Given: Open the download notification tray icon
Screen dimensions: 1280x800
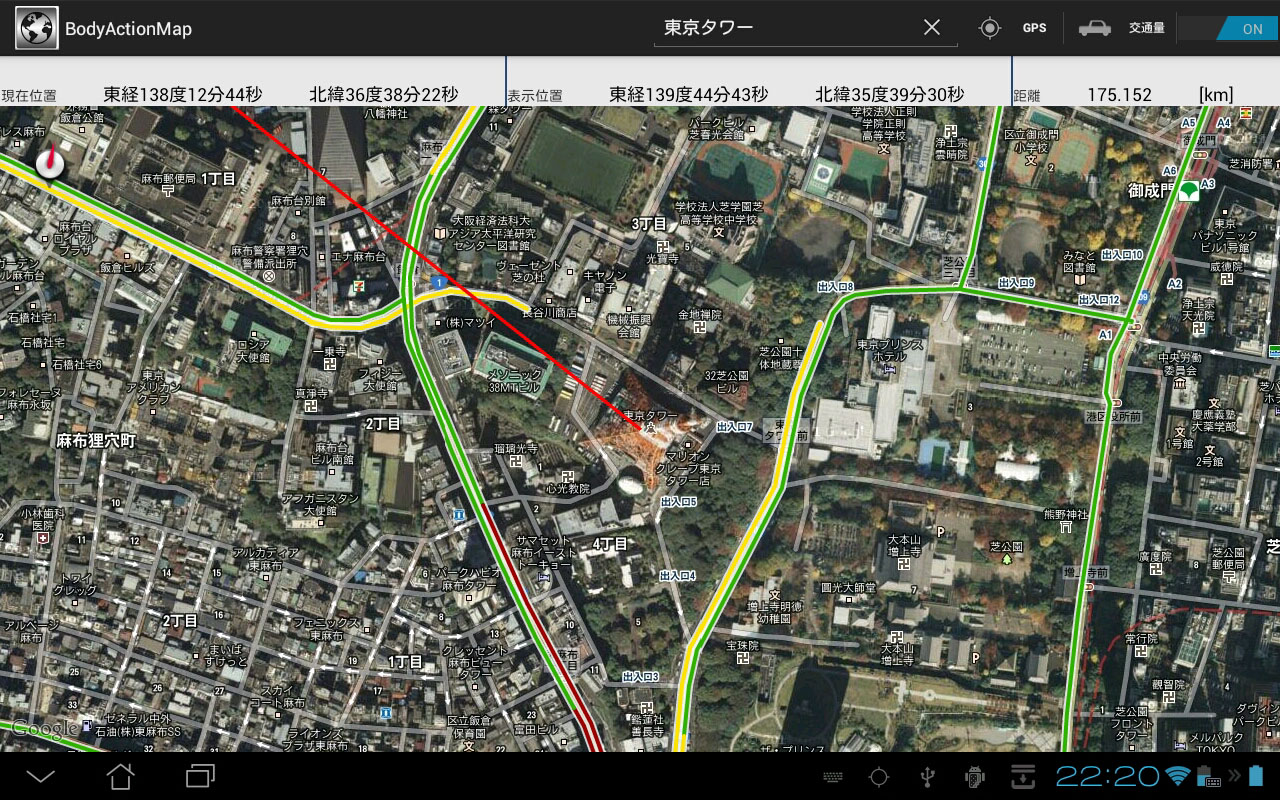Looking at the screenshot, I should pos(1022,776).
